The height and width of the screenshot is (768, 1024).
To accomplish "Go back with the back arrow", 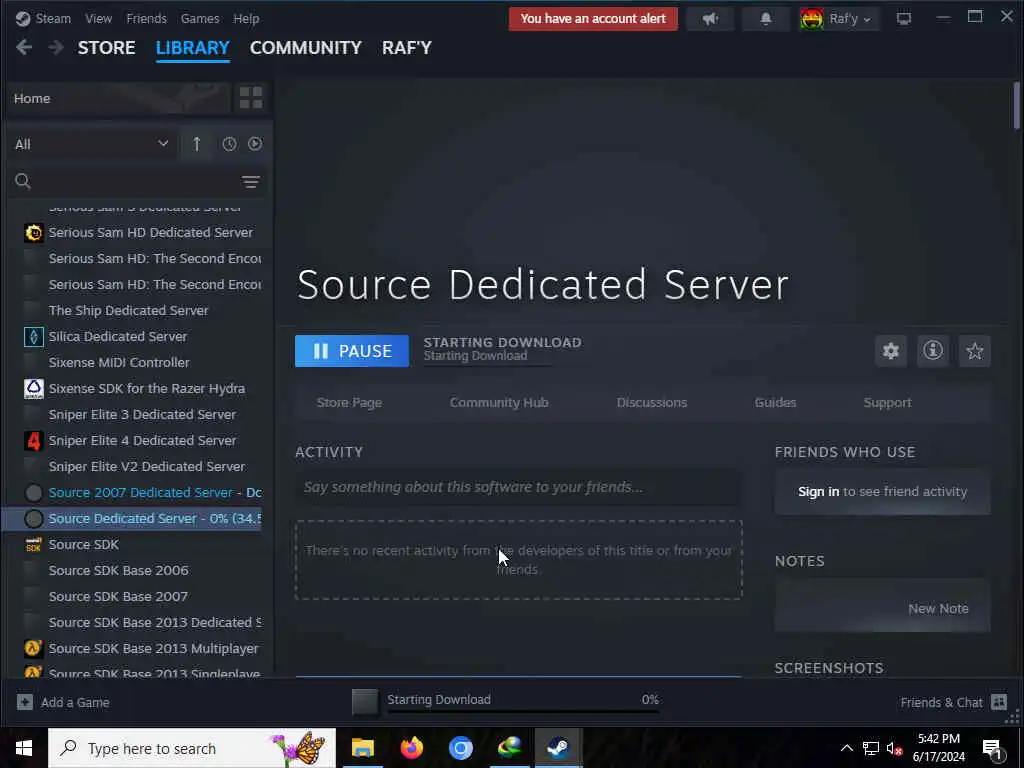I will click(24, 47).
